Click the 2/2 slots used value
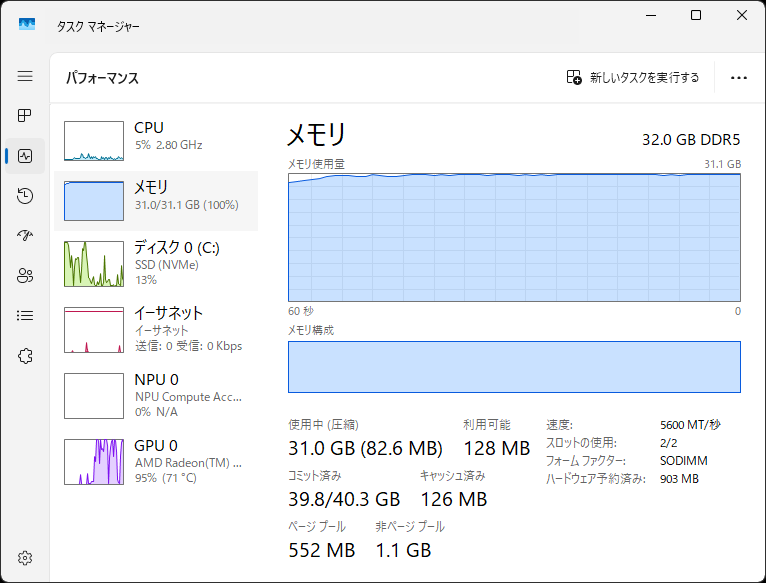 point(668,443)
